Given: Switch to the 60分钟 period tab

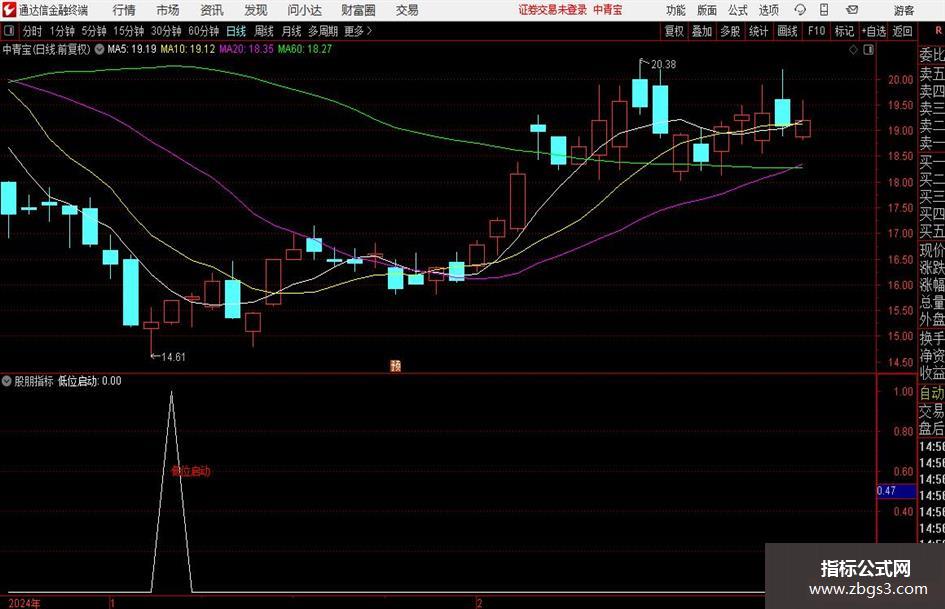Looking at the screenshot, I should [204, 31].
